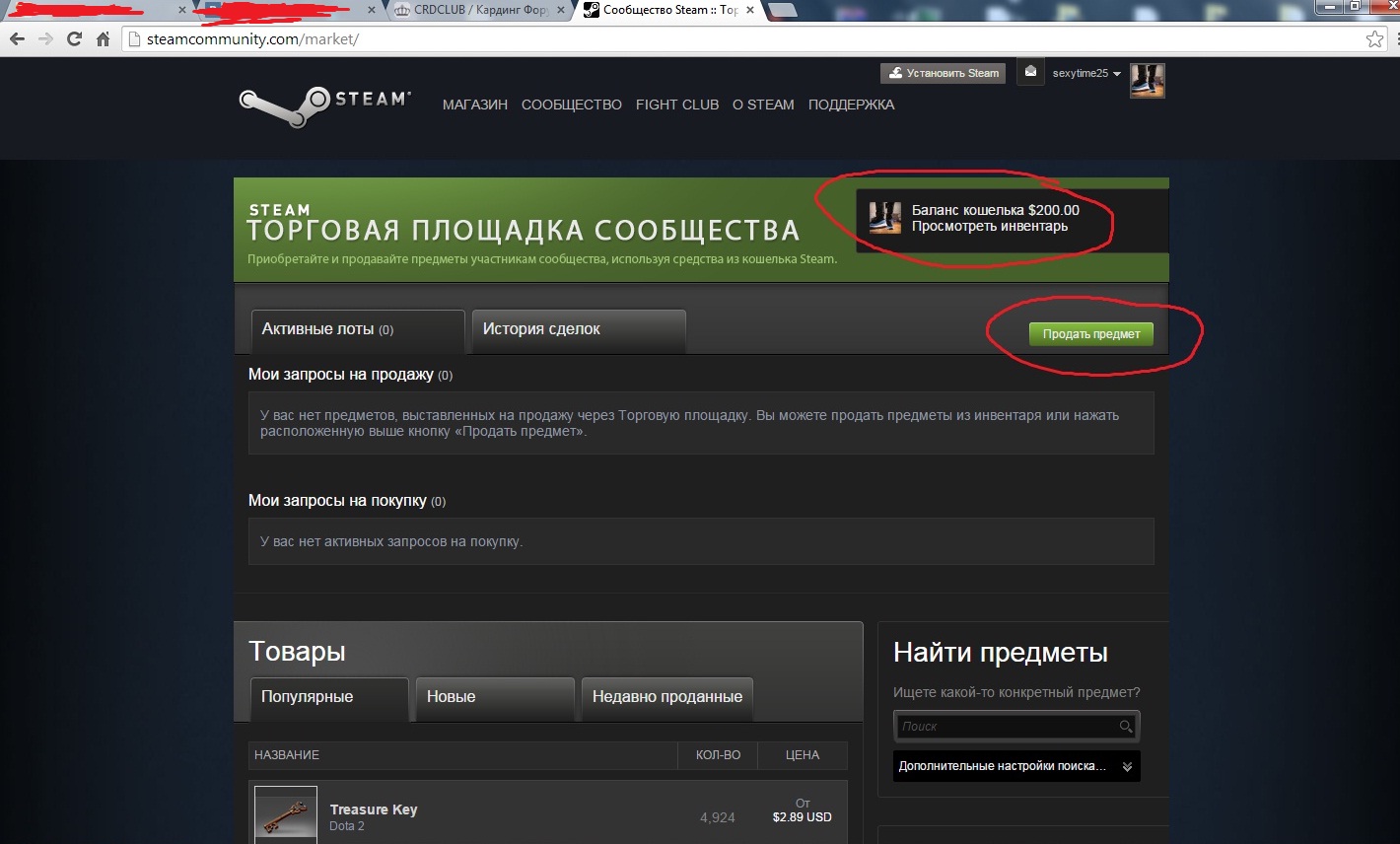Click the avatar beside the wallet balance
Image resolution: width=1400 pixels, height=844 pixels.
884,217
